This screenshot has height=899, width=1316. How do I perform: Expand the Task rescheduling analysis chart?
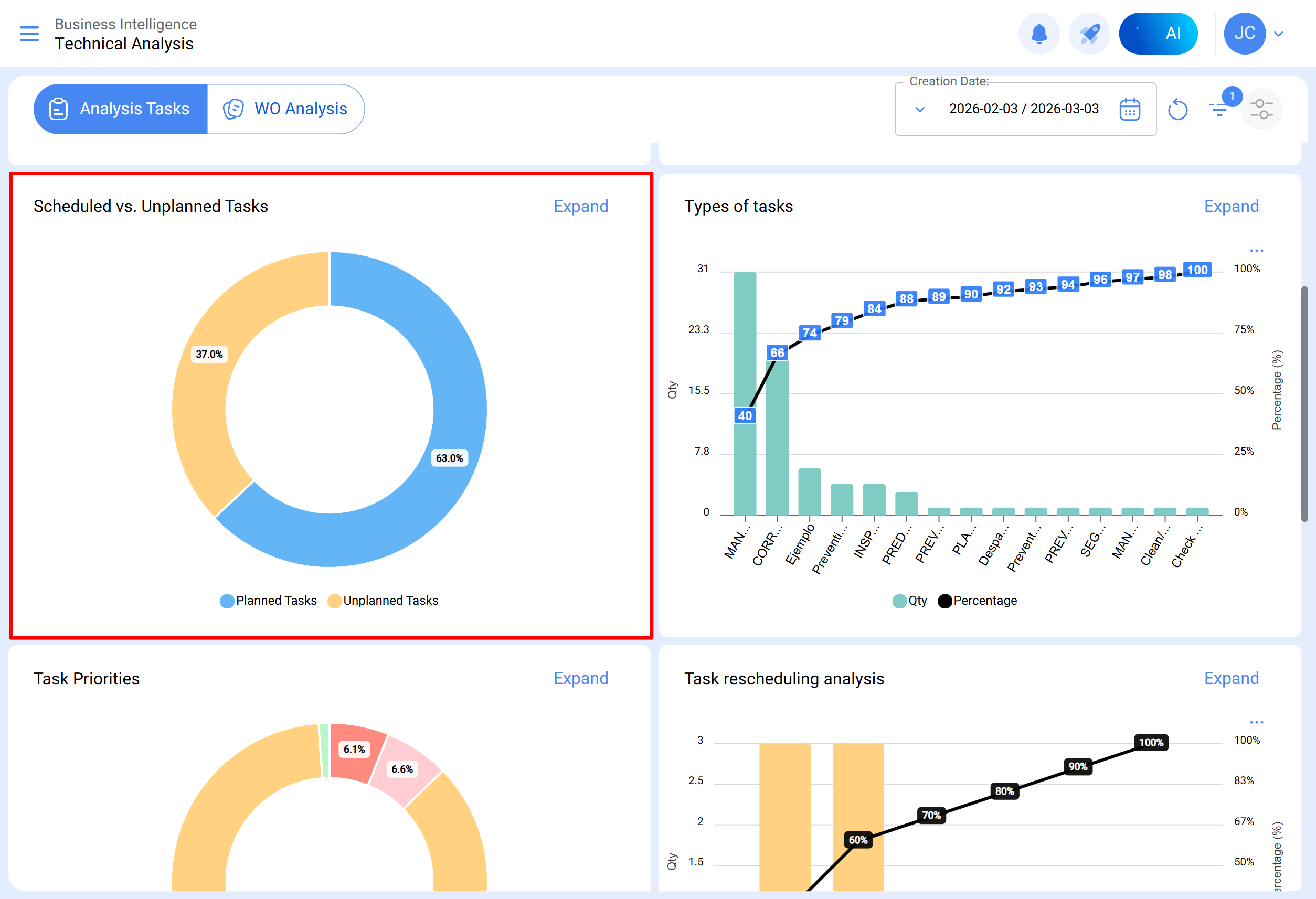pyautogui.click(x=1231, y=678)
